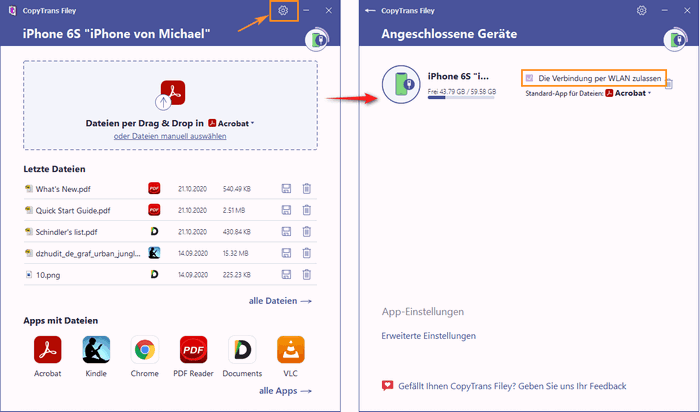This screenshot has width=700, height=412.
Task: Open Erweiterte Einstellungen
Action: (x=429, y=336)
